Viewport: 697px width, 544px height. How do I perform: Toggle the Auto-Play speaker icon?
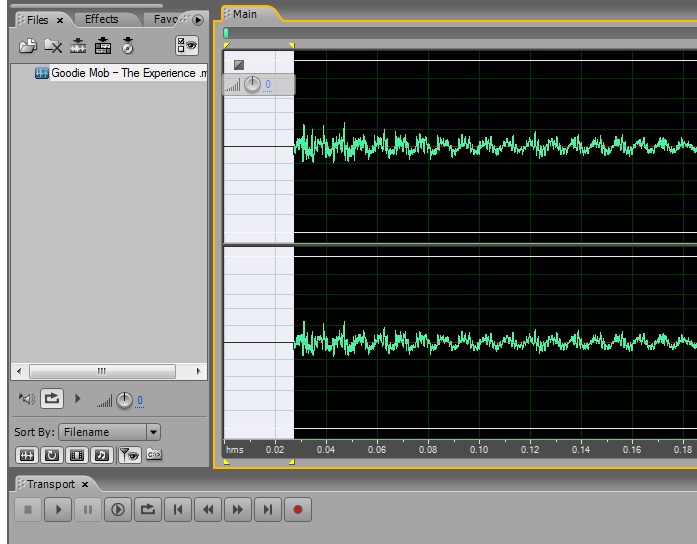pyautogui.click(x=27, y=399)
